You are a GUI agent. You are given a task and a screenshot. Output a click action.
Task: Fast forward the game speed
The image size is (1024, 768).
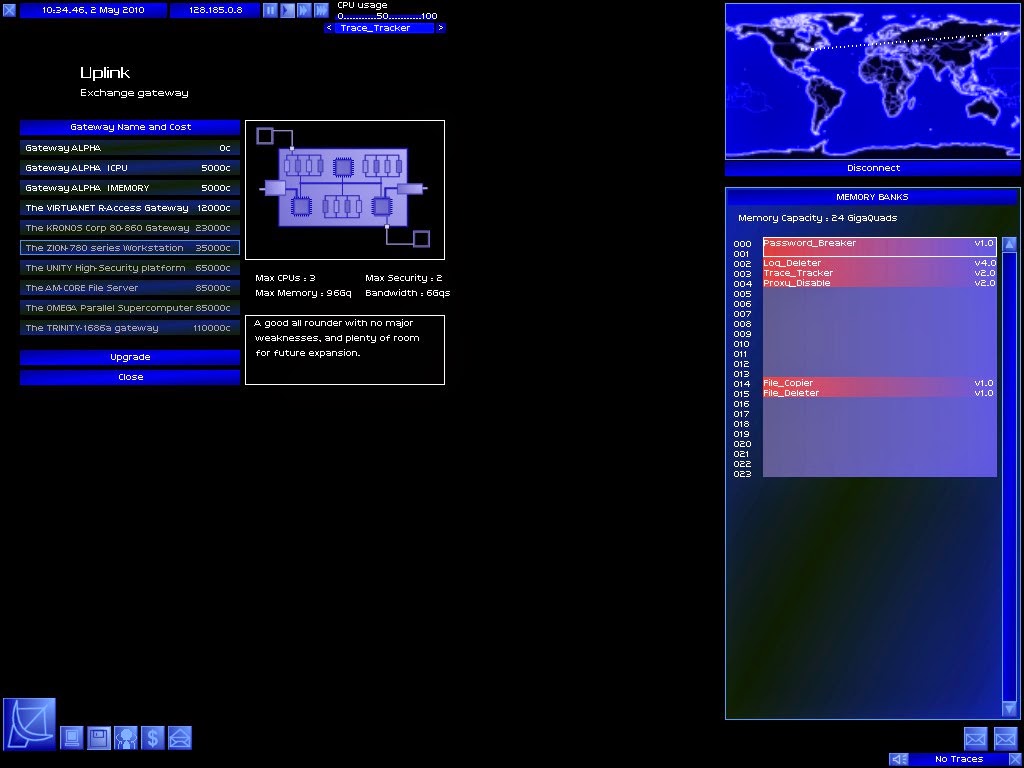[302, 10]
